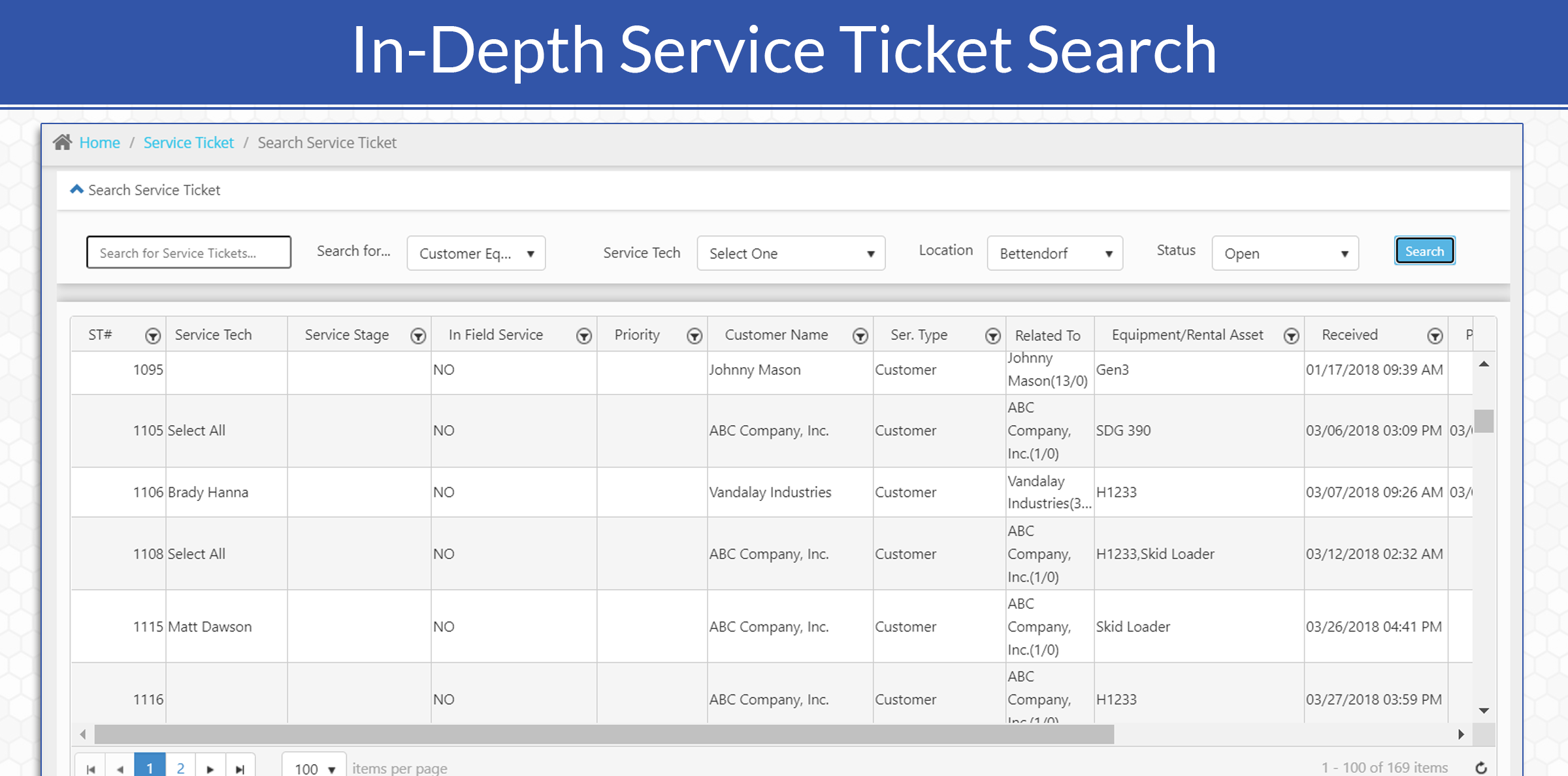Image resolution: width=1568 pixels, height=776 pixels.
Task: Filter the Priority column
Action: point(694,335)
